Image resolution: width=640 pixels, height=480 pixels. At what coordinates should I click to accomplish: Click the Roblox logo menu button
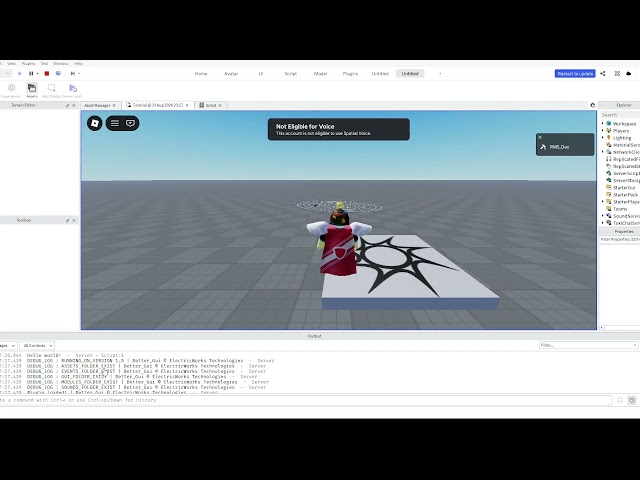[x=95, y=123]
